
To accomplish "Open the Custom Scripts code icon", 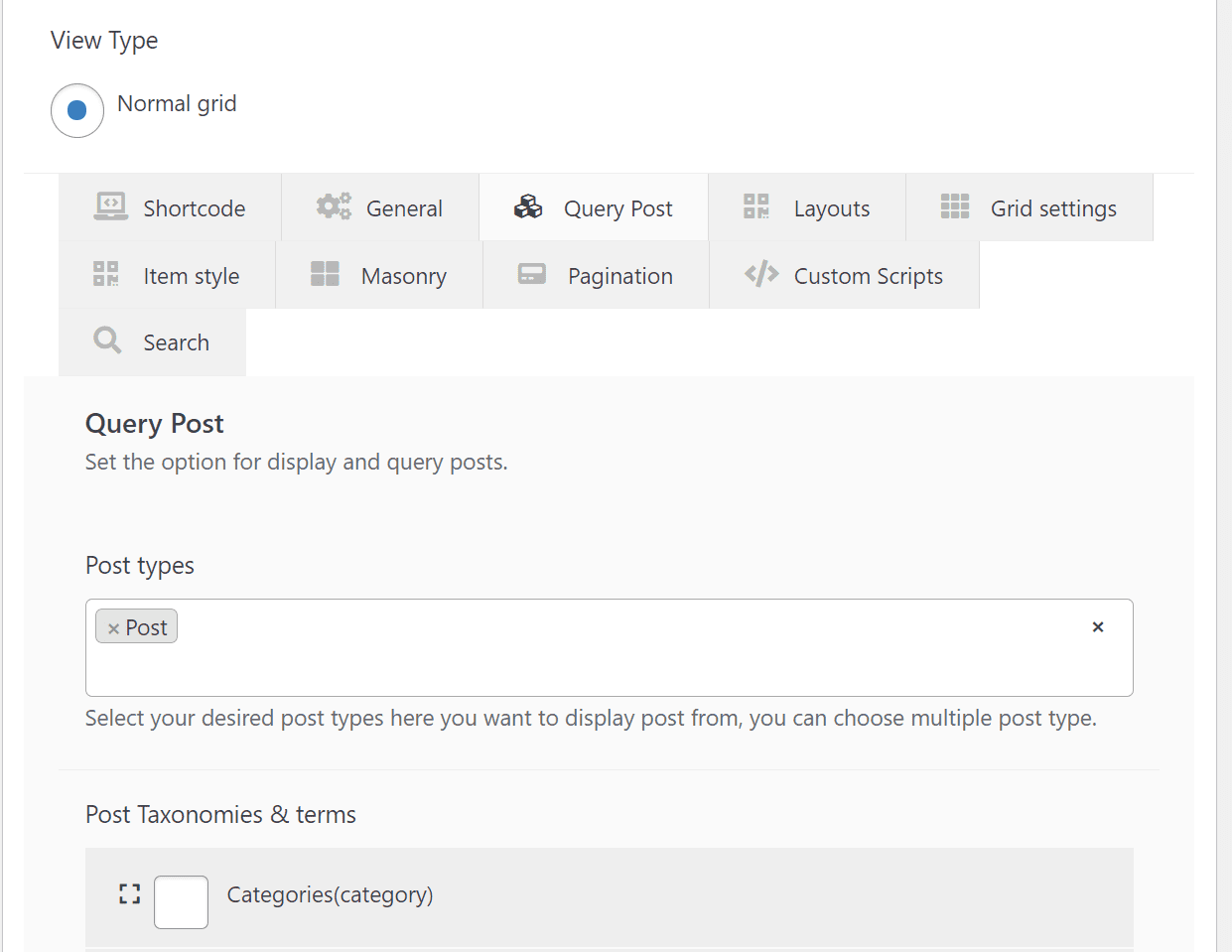I will coord(761,274).
